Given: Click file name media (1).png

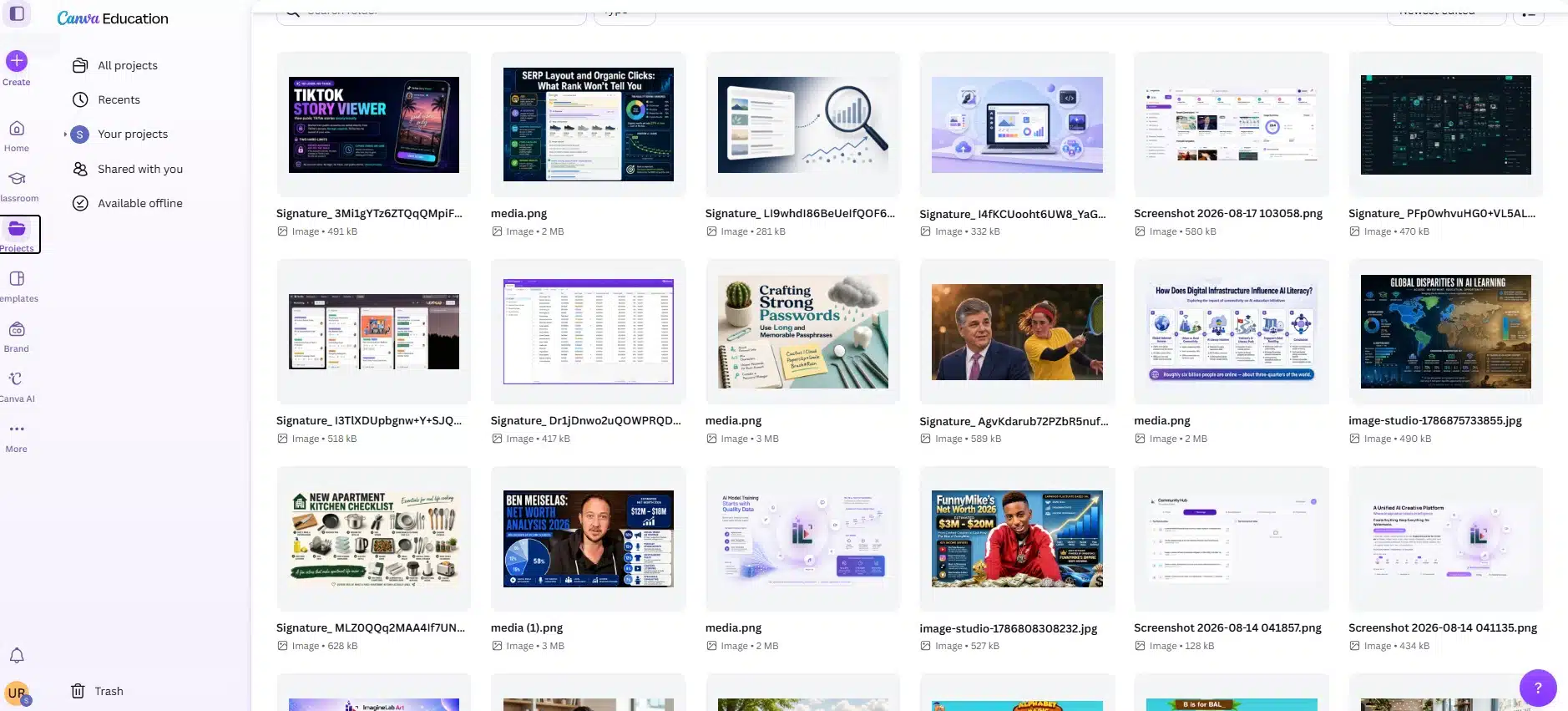Looking at the screenshot, I should tap(527, 627).
